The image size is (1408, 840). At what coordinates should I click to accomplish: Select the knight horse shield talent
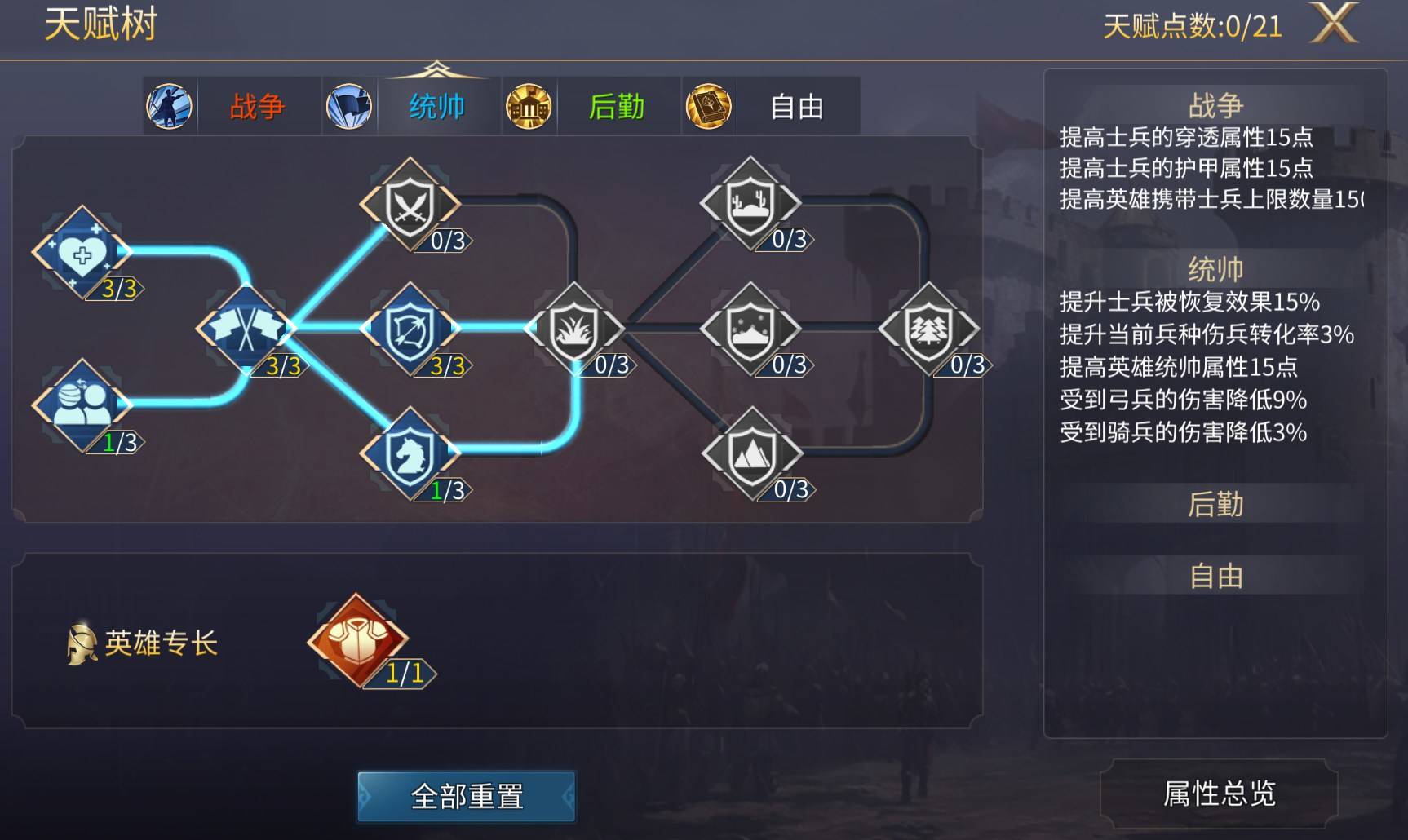click(x=410, y=454)
